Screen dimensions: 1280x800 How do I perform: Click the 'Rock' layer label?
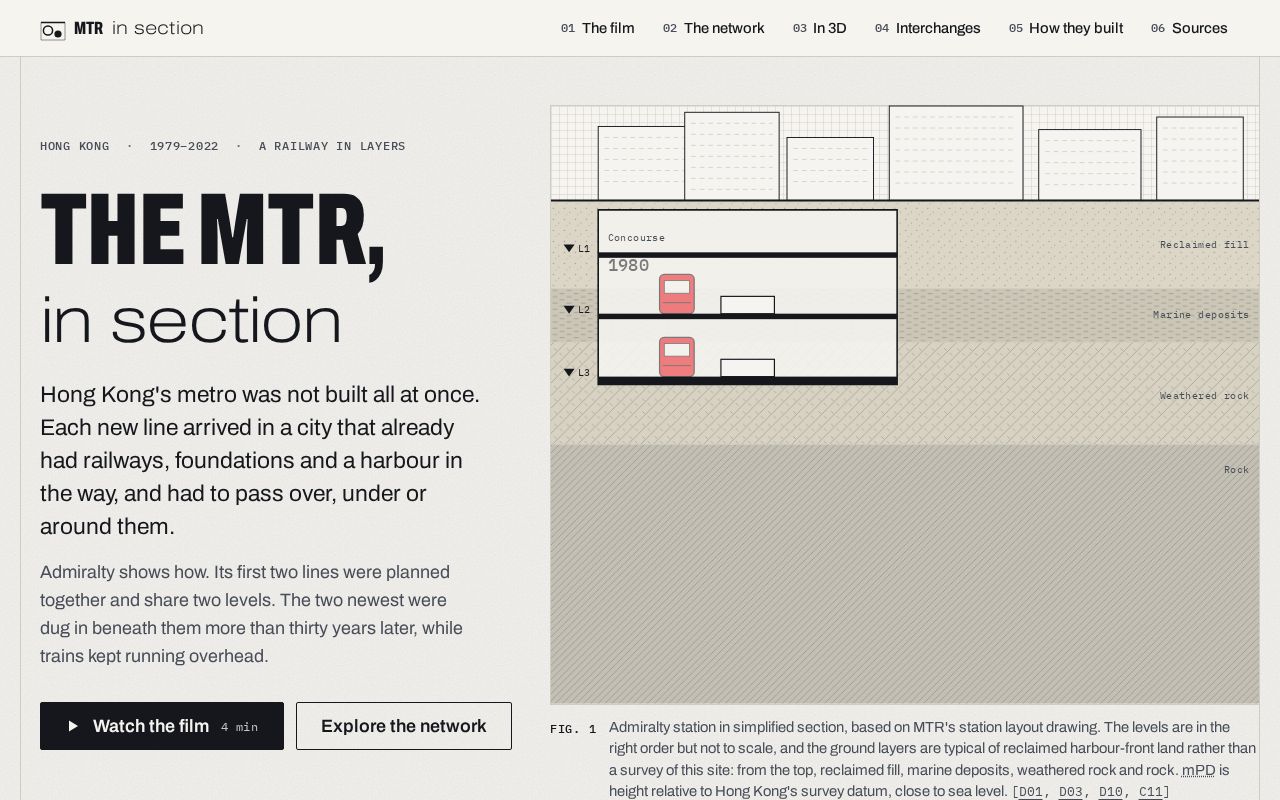coord(1236,470)
